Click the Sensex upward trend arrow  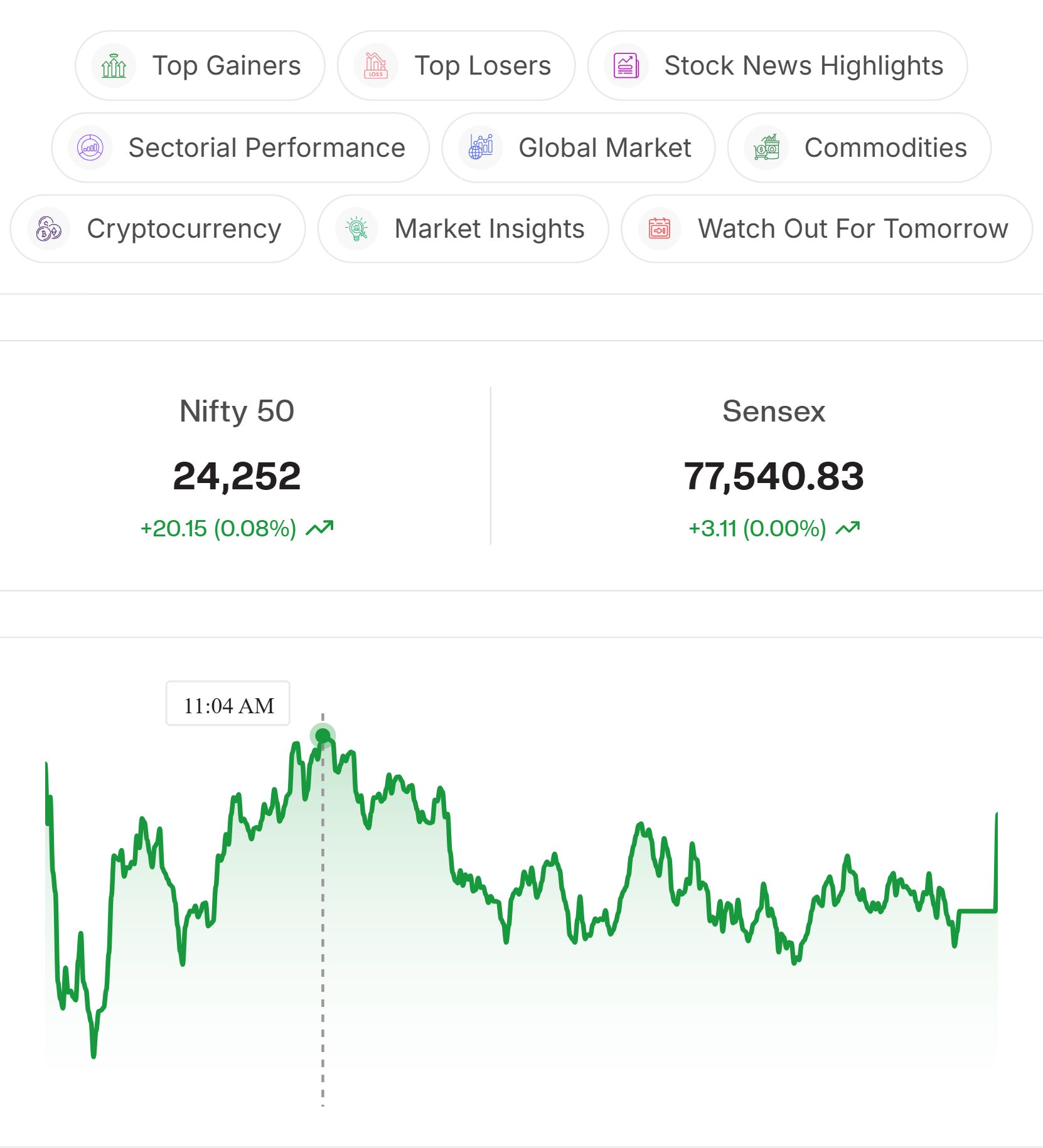pyautogui.click(x=848, y=528)
